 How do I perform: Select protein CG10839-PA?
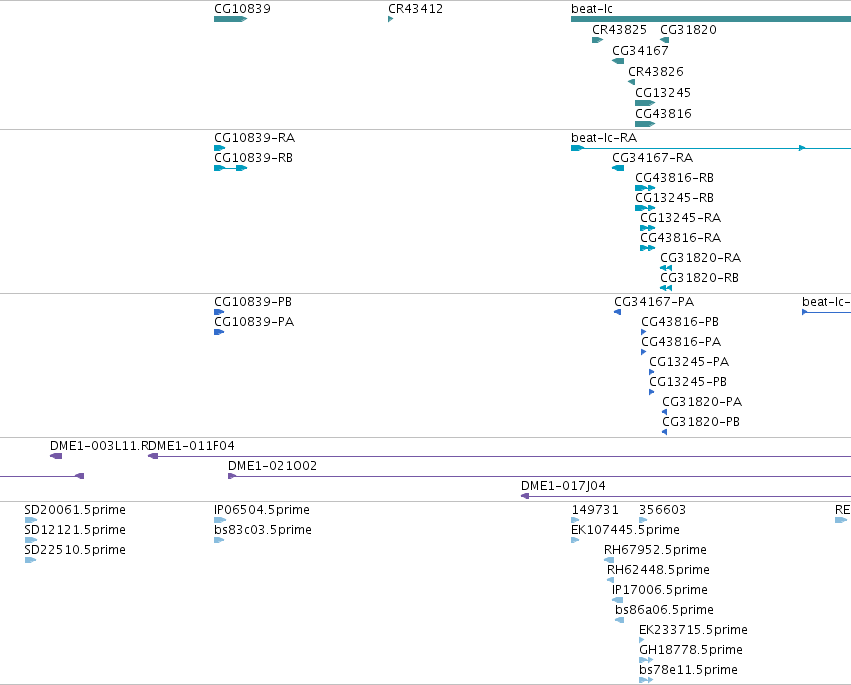(254, 322)
